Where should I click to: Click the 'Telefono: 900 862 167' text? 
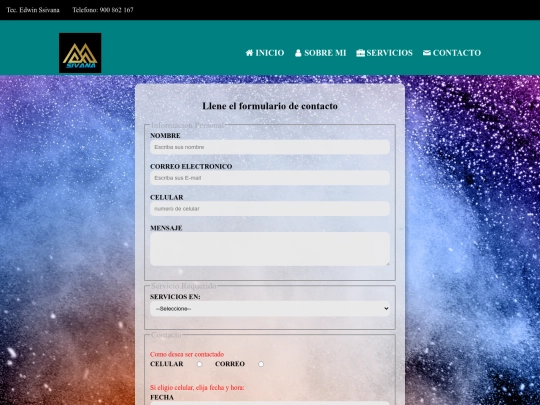pos(103,10)
